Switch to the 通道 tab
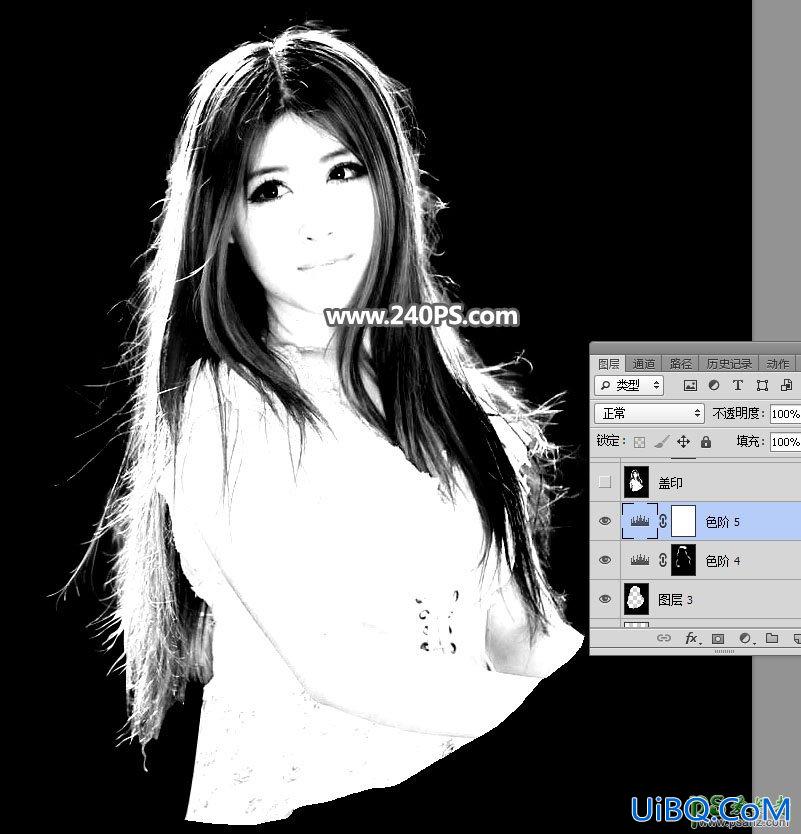This screenshot has height=834, width=801. click(x=644, y=364)
